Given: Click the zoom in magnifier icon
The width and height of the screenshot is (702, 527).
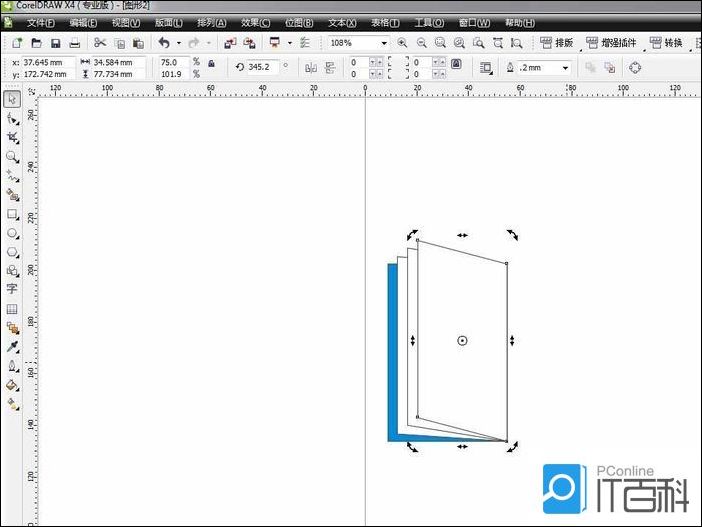Looking at the screenshot, I should click(x=402, y=43).
